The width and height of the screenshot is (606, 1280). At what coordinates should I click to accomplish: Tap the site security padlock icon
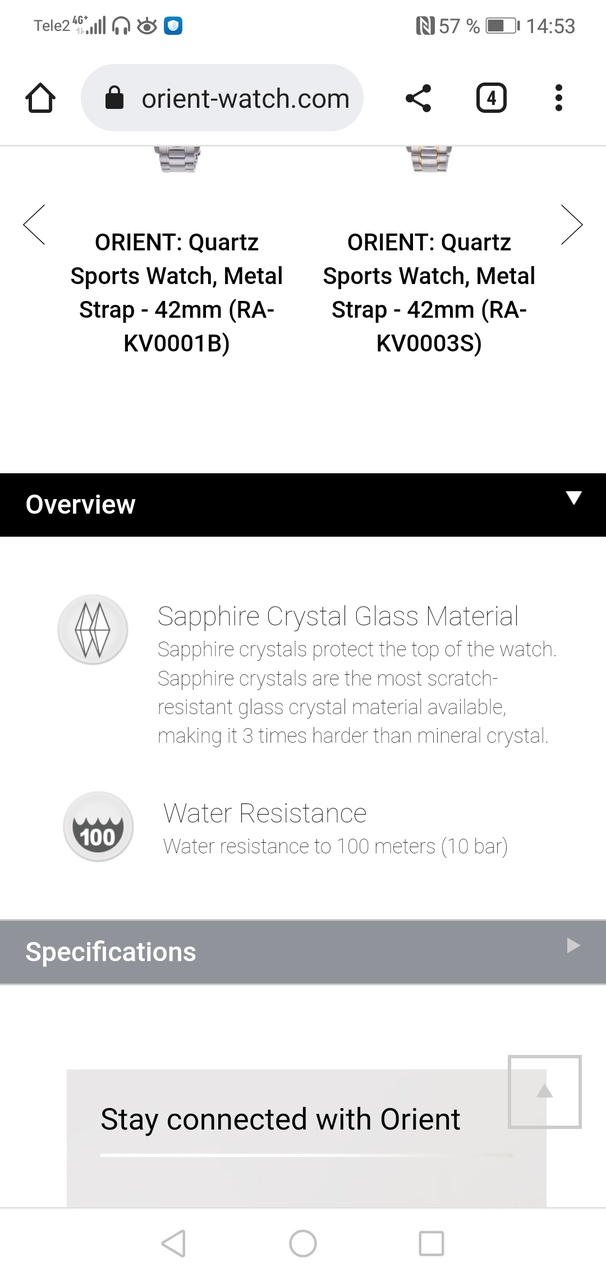[114, 98]
